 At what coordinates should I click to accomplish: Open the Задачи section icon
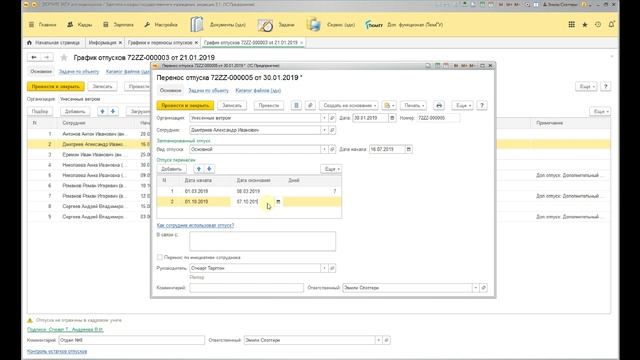pos(265,25)
